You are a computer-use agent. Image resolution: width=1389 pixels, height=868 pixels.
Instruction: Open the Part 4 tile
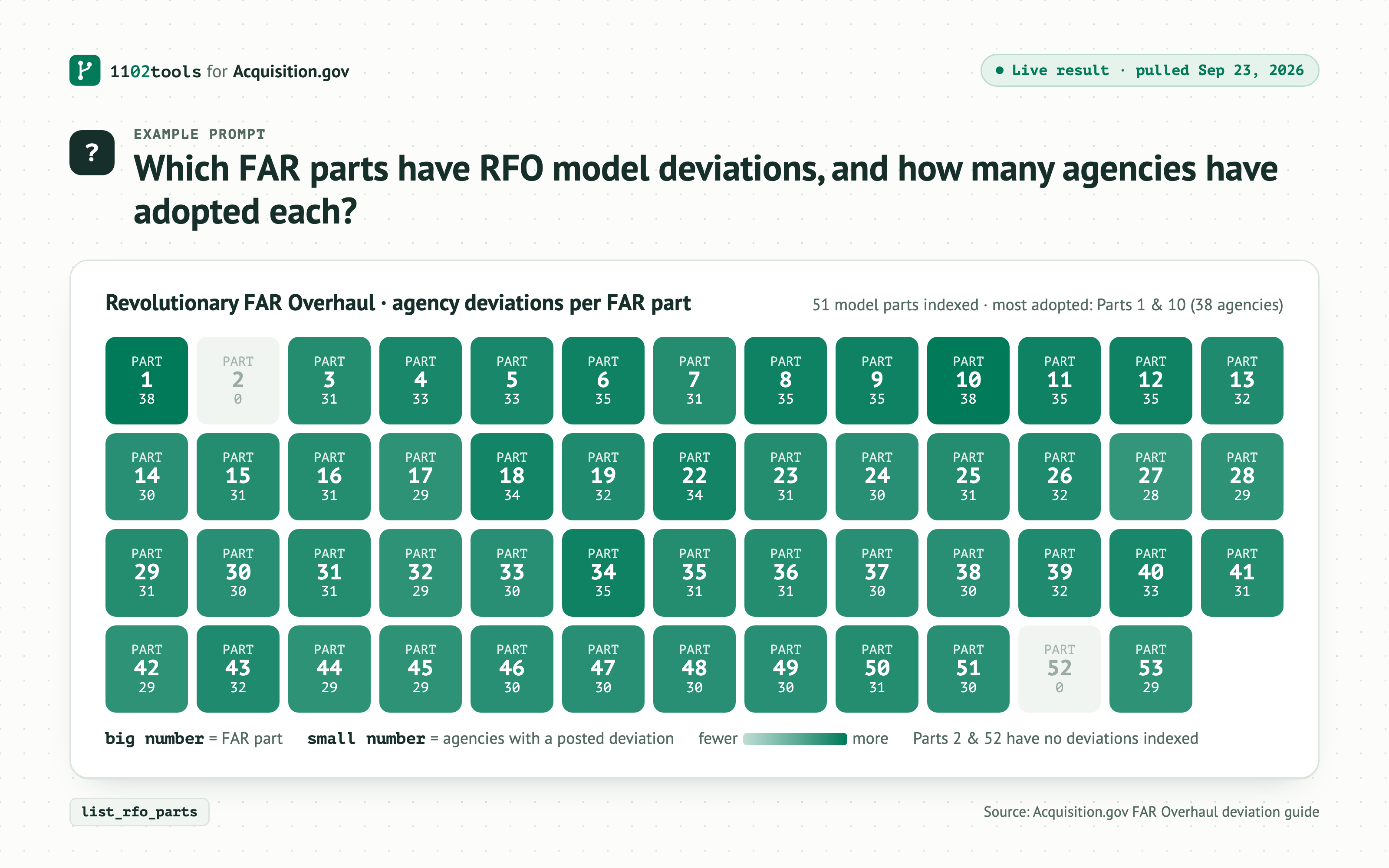click(x=421, y=381)
